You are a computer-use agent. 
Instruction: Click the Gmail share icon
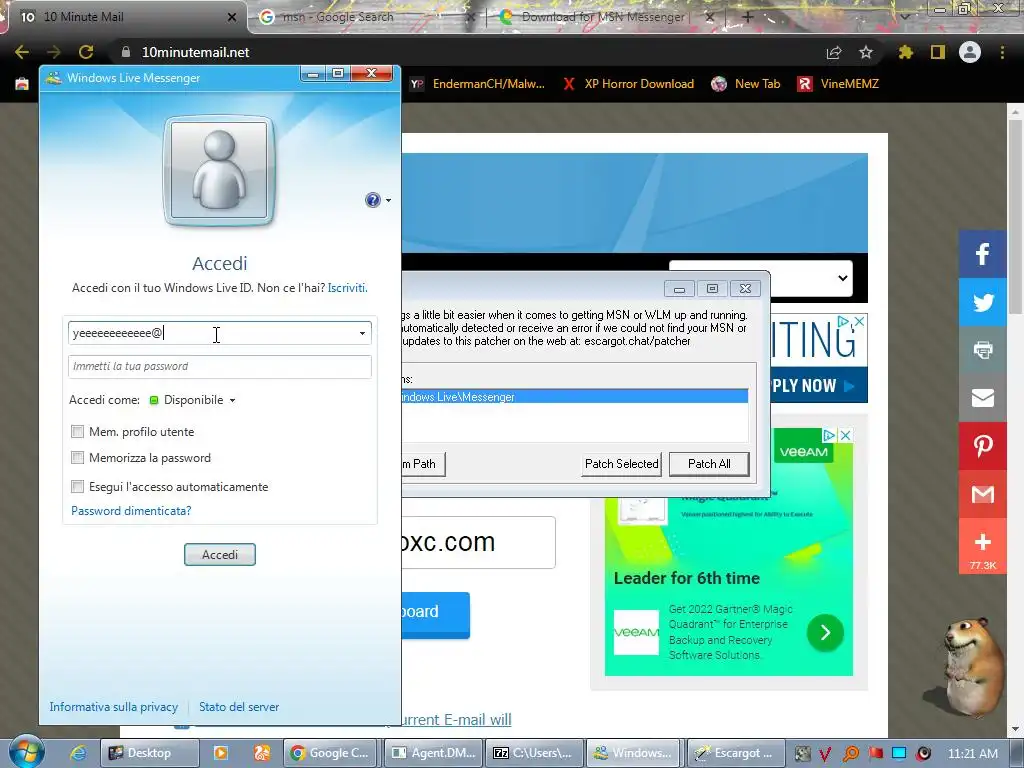tap(982, 494)
